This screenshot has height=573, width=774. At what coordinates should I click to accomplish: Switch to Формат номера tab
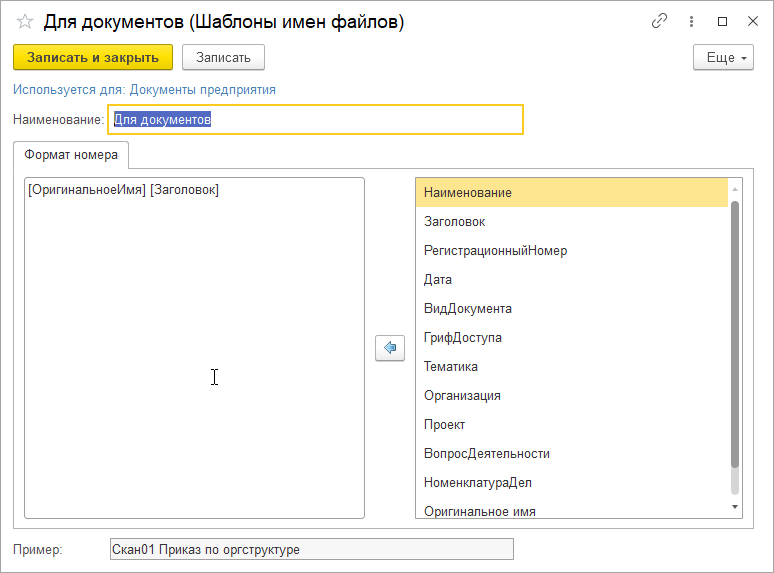click(x=72, y=155)
